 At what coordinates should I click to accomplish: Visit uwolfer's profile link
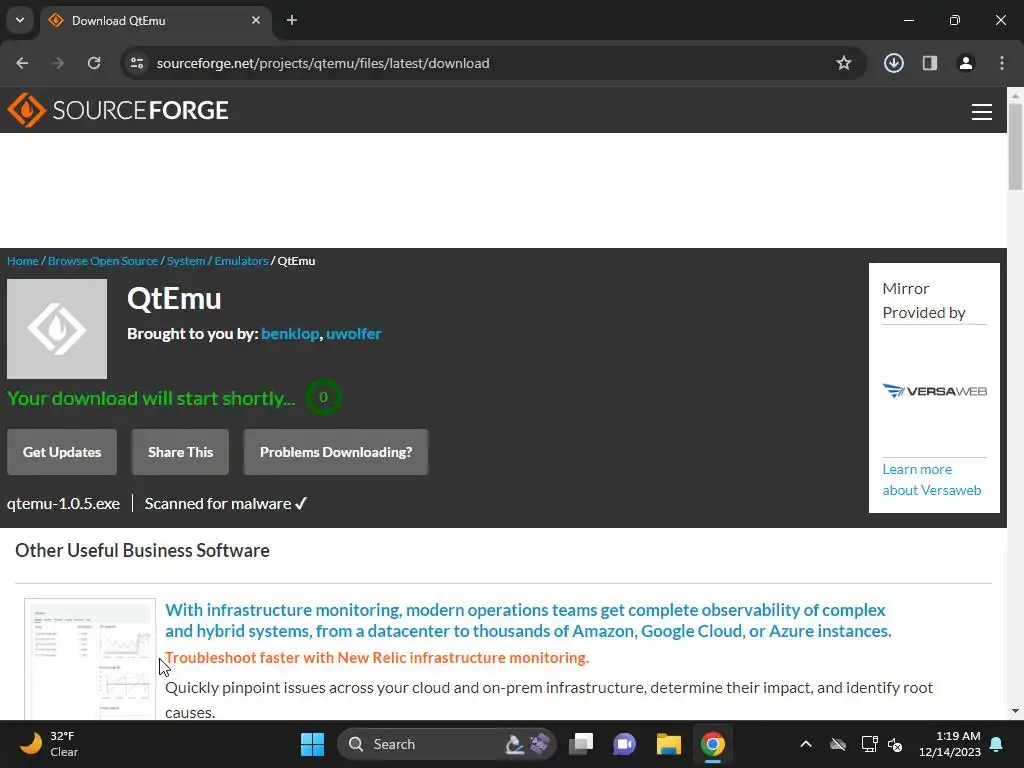353,334
